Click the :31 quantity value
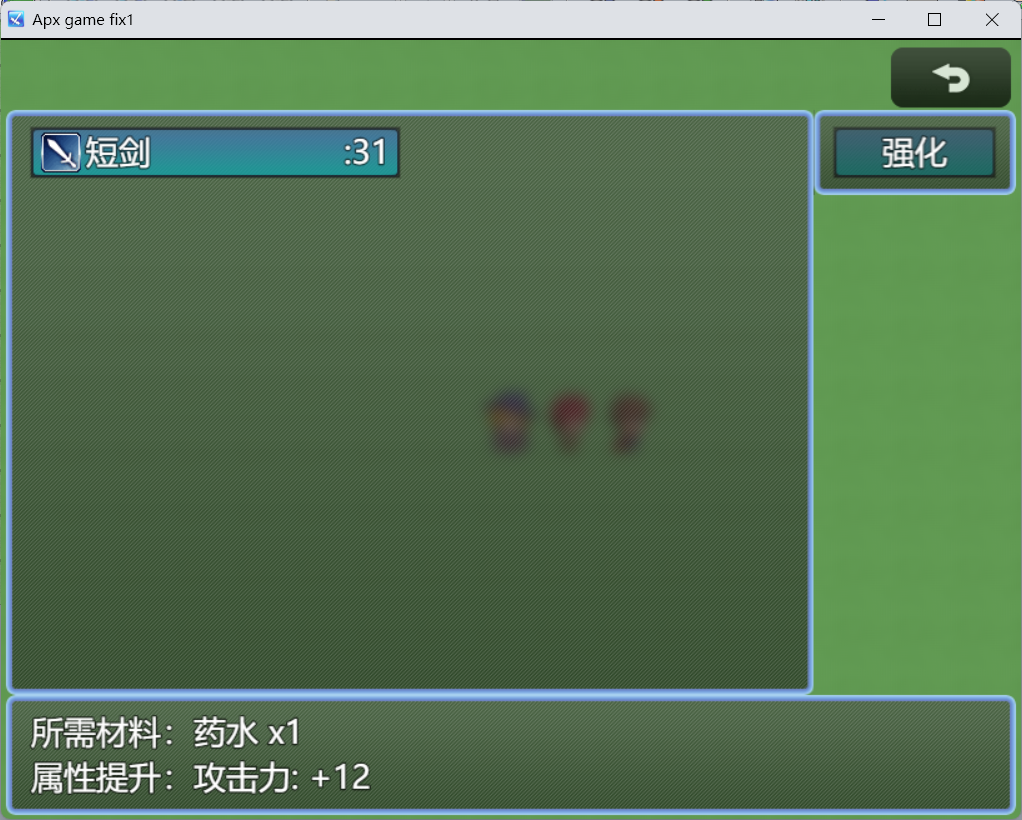This screenshot has height=820, width=1022. 365,153
